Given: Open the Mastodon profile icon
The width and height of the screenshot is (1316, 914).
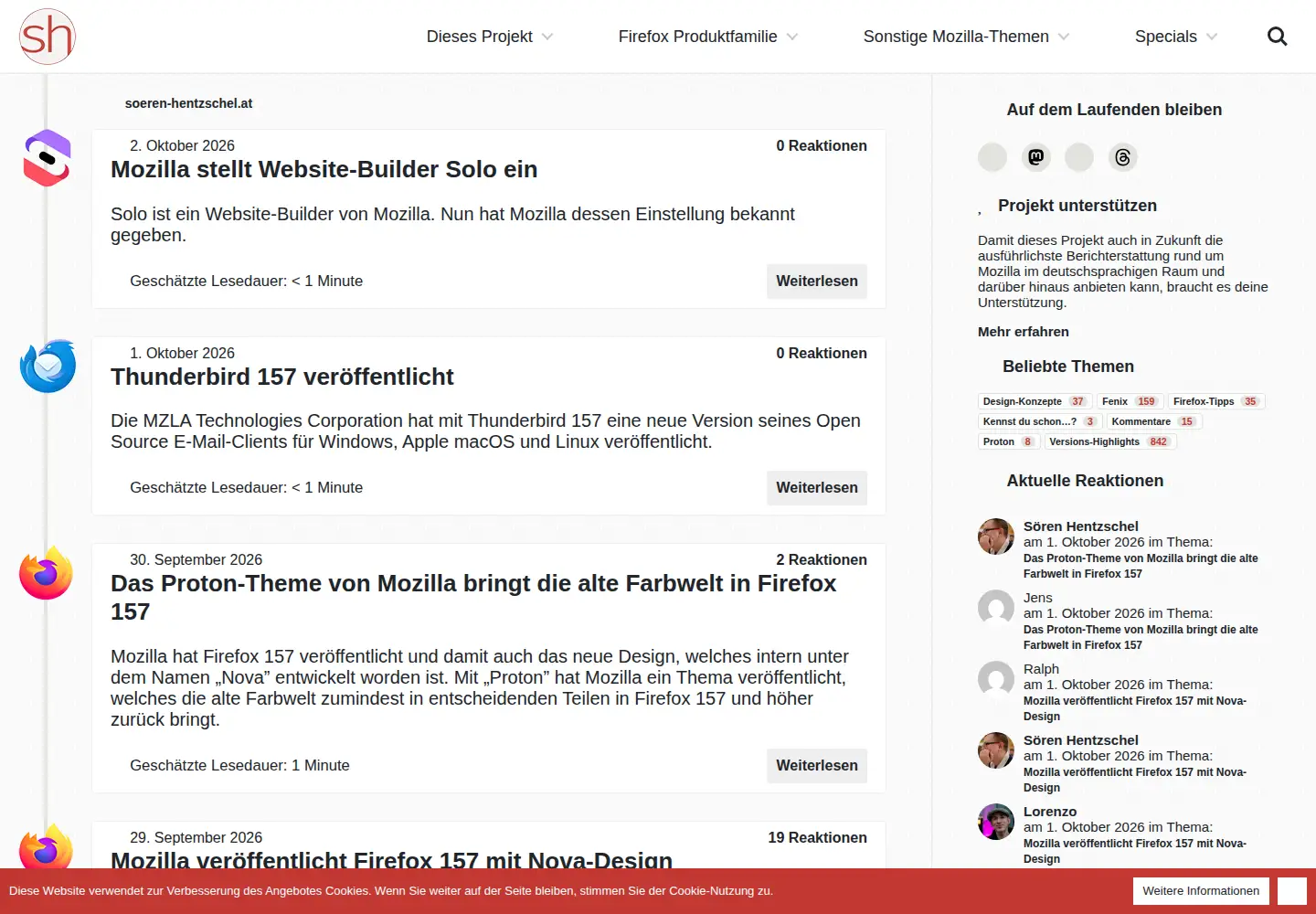Looking at the screenshot, I should [x=1036, y=157].
